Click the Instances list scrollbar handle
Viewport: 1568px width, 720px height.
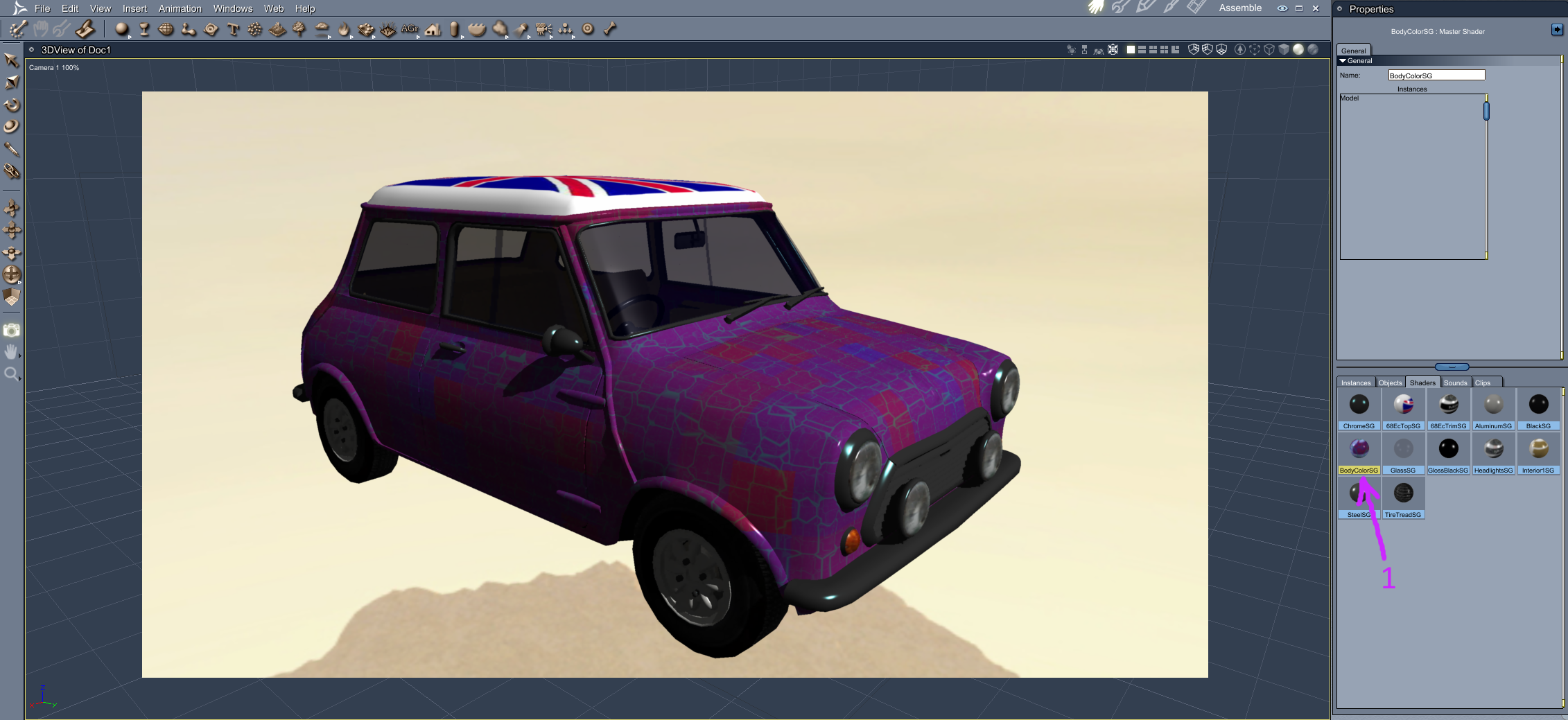[1486, 111]
